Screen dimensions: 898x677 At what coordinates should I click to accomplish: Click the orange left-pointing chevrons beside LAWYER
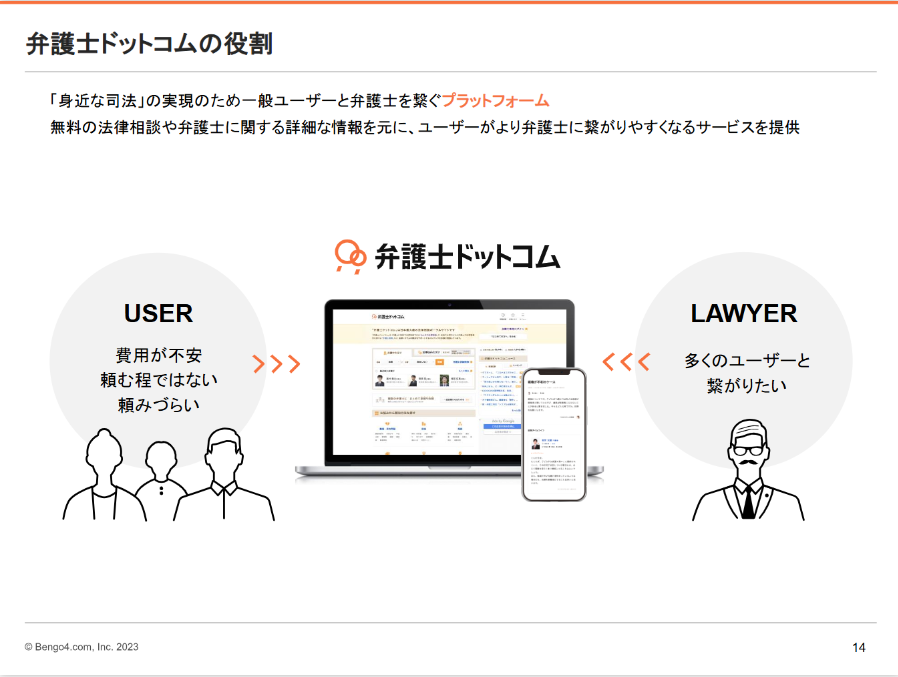pos(626,361)
